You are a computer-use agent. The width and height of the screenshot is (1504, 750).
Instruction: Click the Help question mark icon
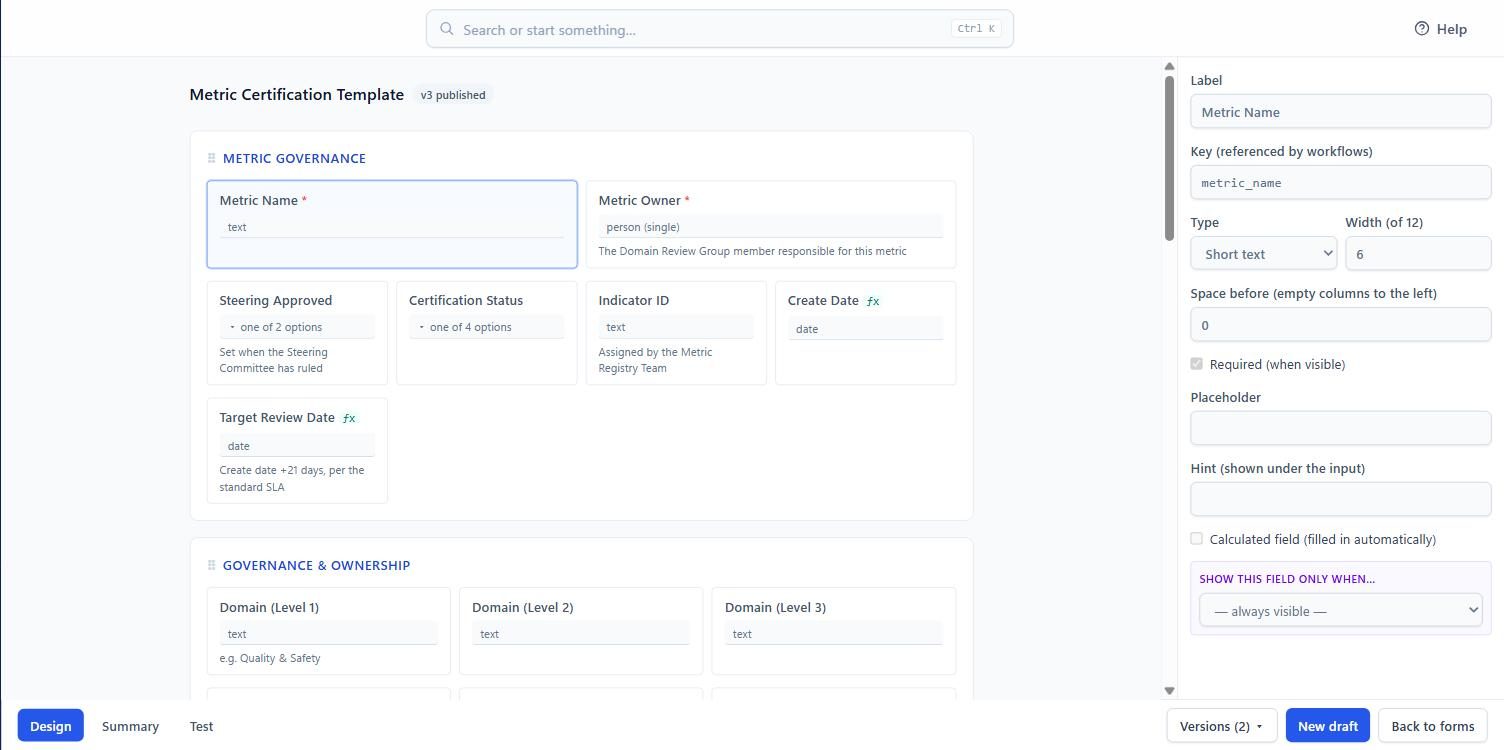pos(1422,29)
